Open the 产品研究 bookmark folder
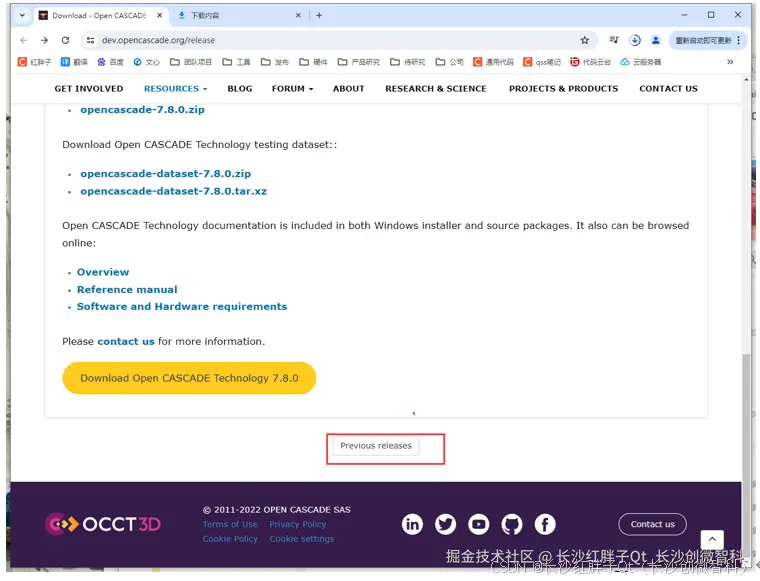The height and width of the screenshot is (581, 760). point(359,62)
